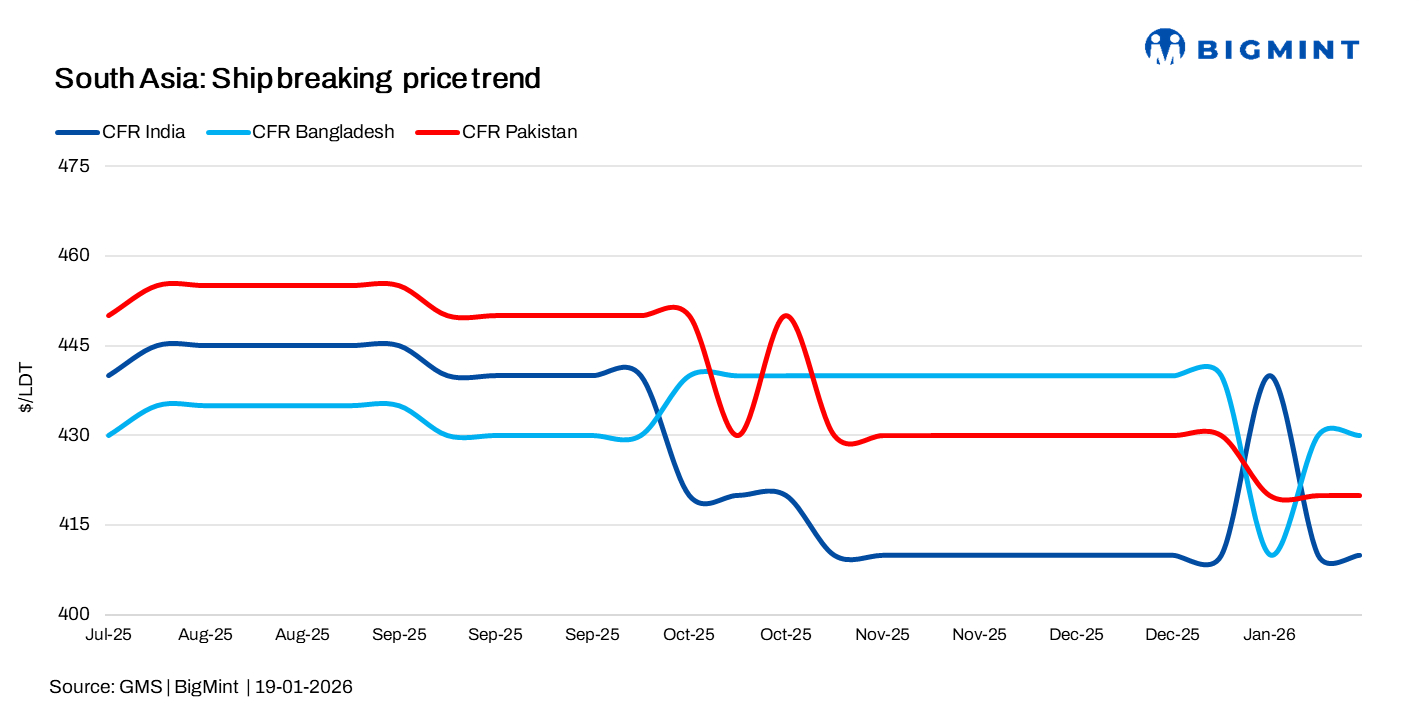Click the 475 y-axis label
The height and width of the screenshot is (711, 1419).
[76, 166]
